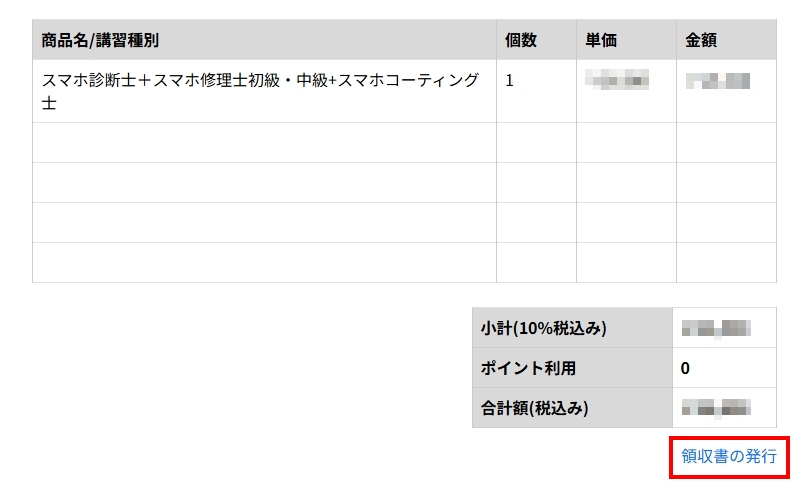Click the ポイント利用 label
This screenshot has height=499, width=811.
coord(528,368)
